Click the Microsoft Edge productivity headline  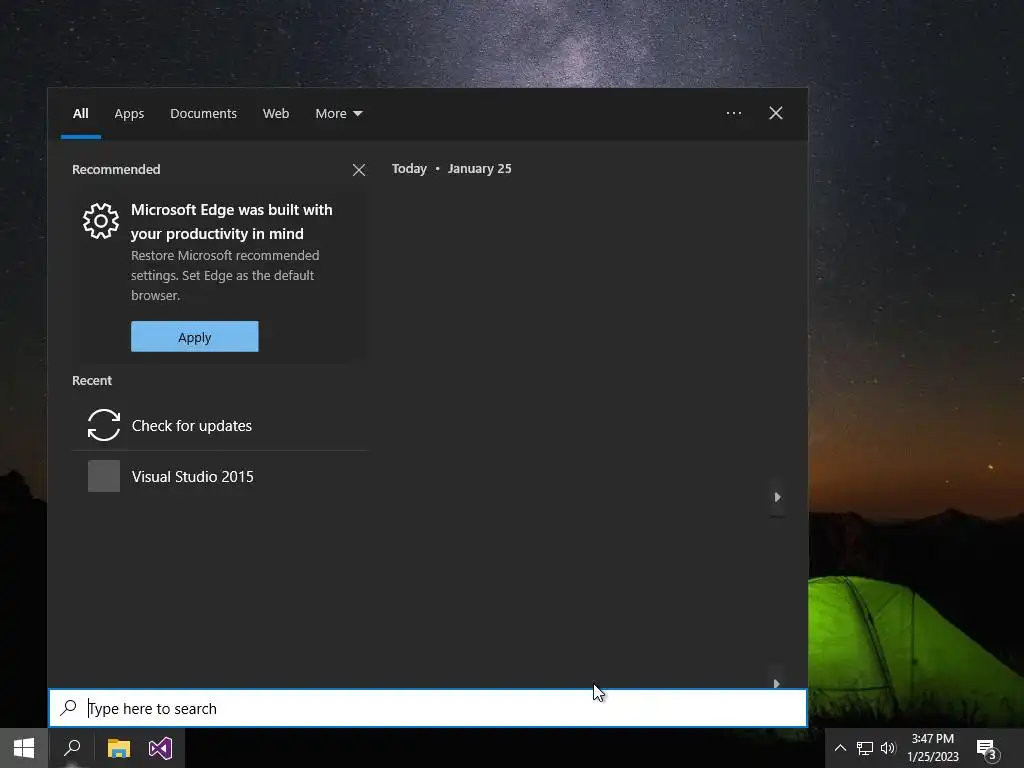point(232,221)
